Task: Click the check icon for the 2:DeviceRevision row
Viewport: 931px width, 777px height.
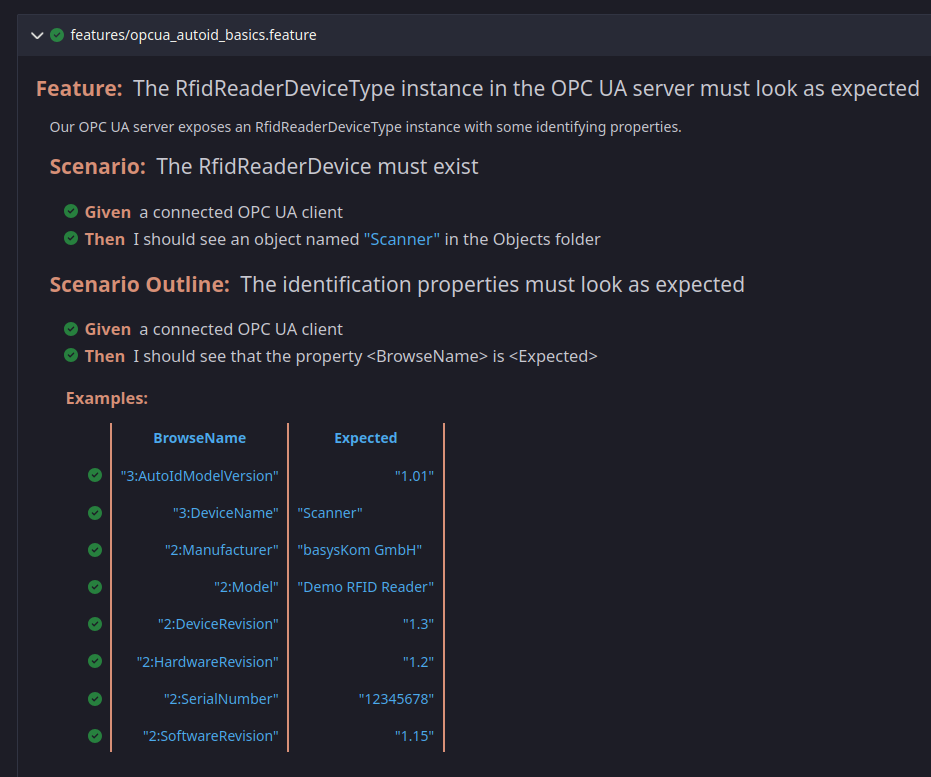Action: coord(95,624)
